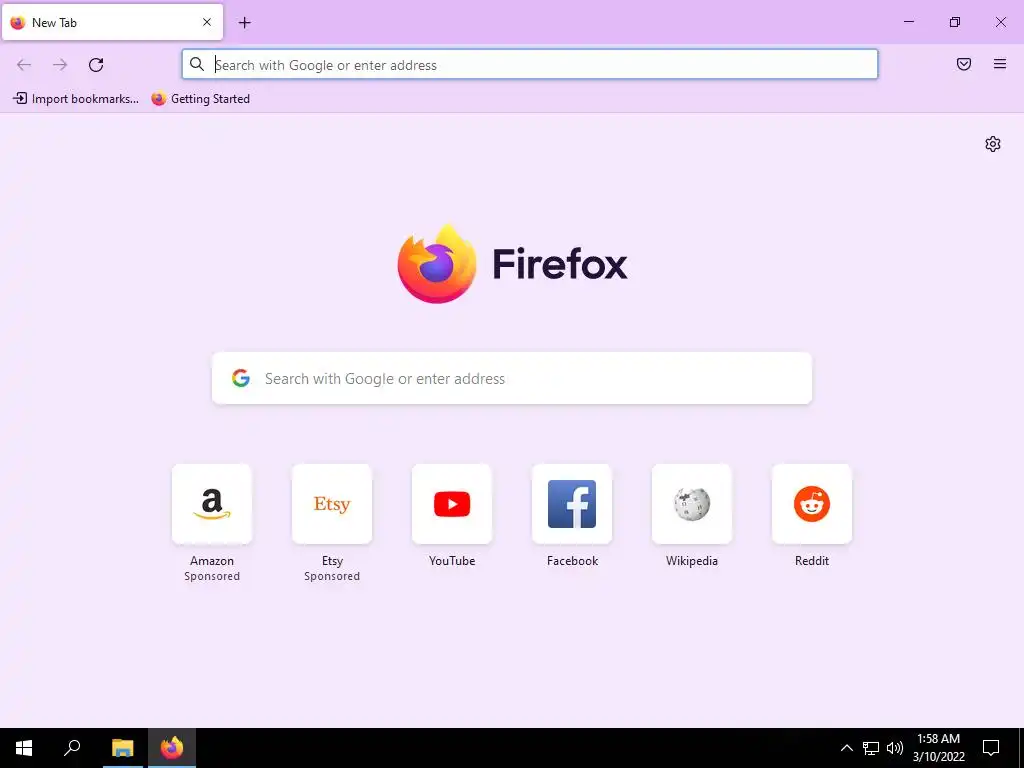Open the YouTube shortcut tile
The width and height of the screenshot is (1024, 768).
(x=452, y=504)
